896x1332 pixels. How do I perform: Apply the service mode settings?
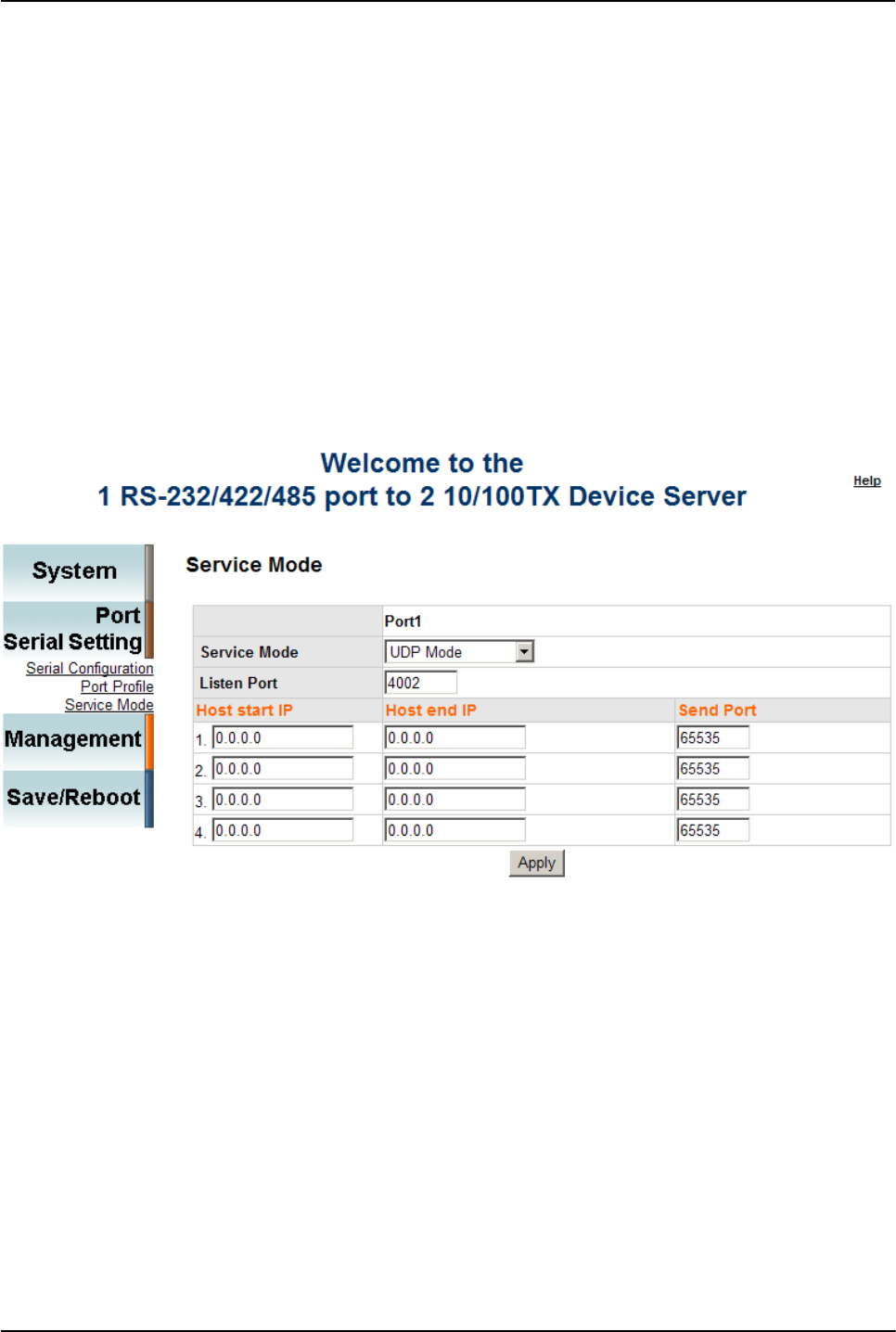click(x=537, y=863)
